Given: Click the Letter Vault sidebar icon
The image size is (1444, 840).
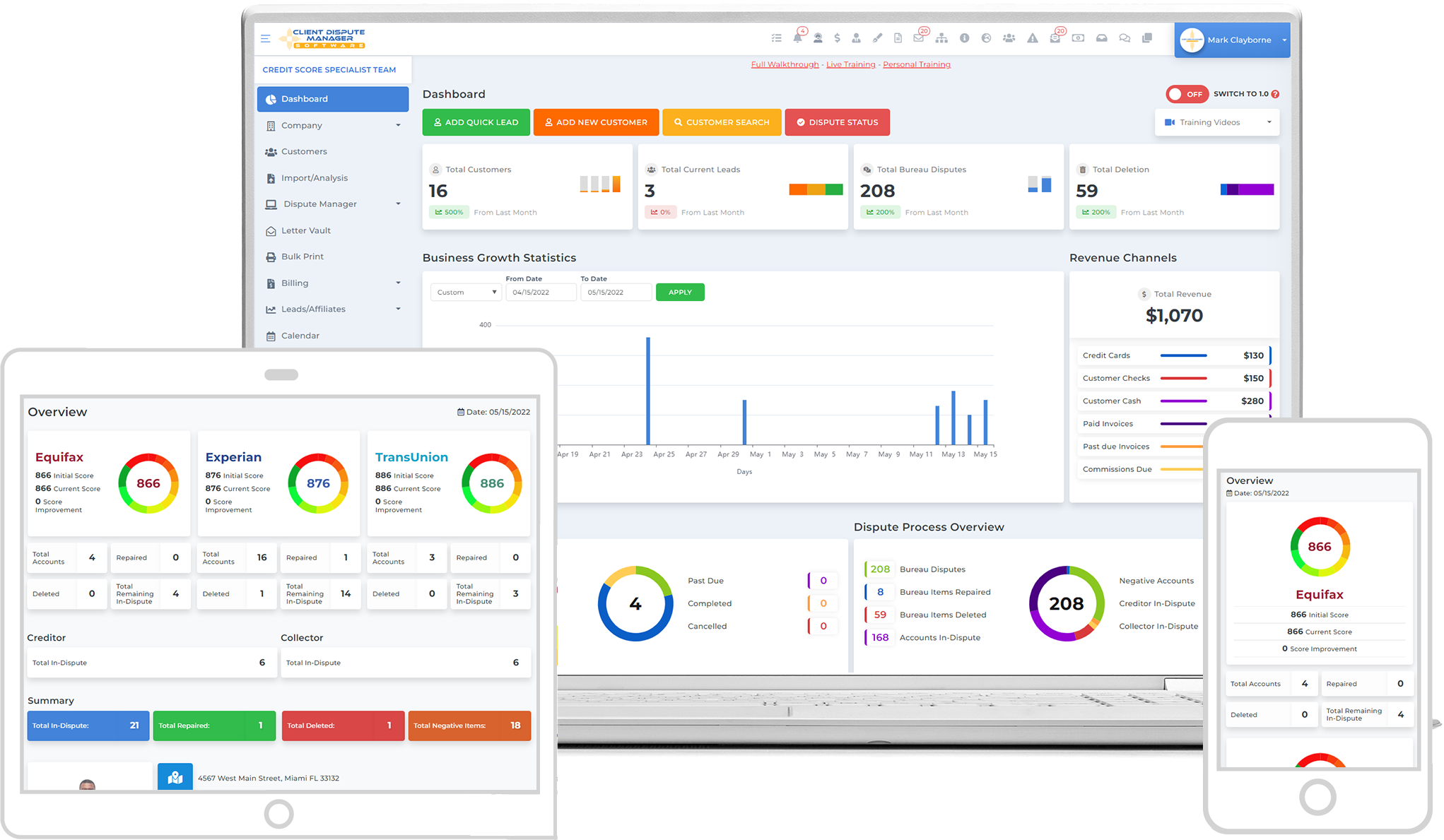Looking at the screenshot, I should (271, 230).
